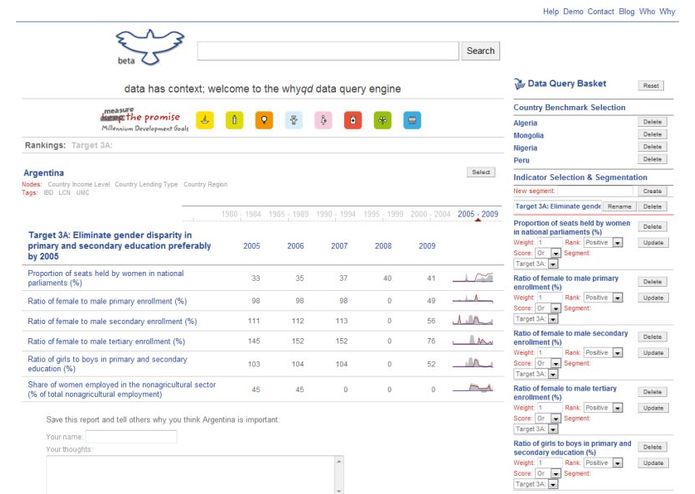Click the Data Query Basket icon

tap(519, 83)
